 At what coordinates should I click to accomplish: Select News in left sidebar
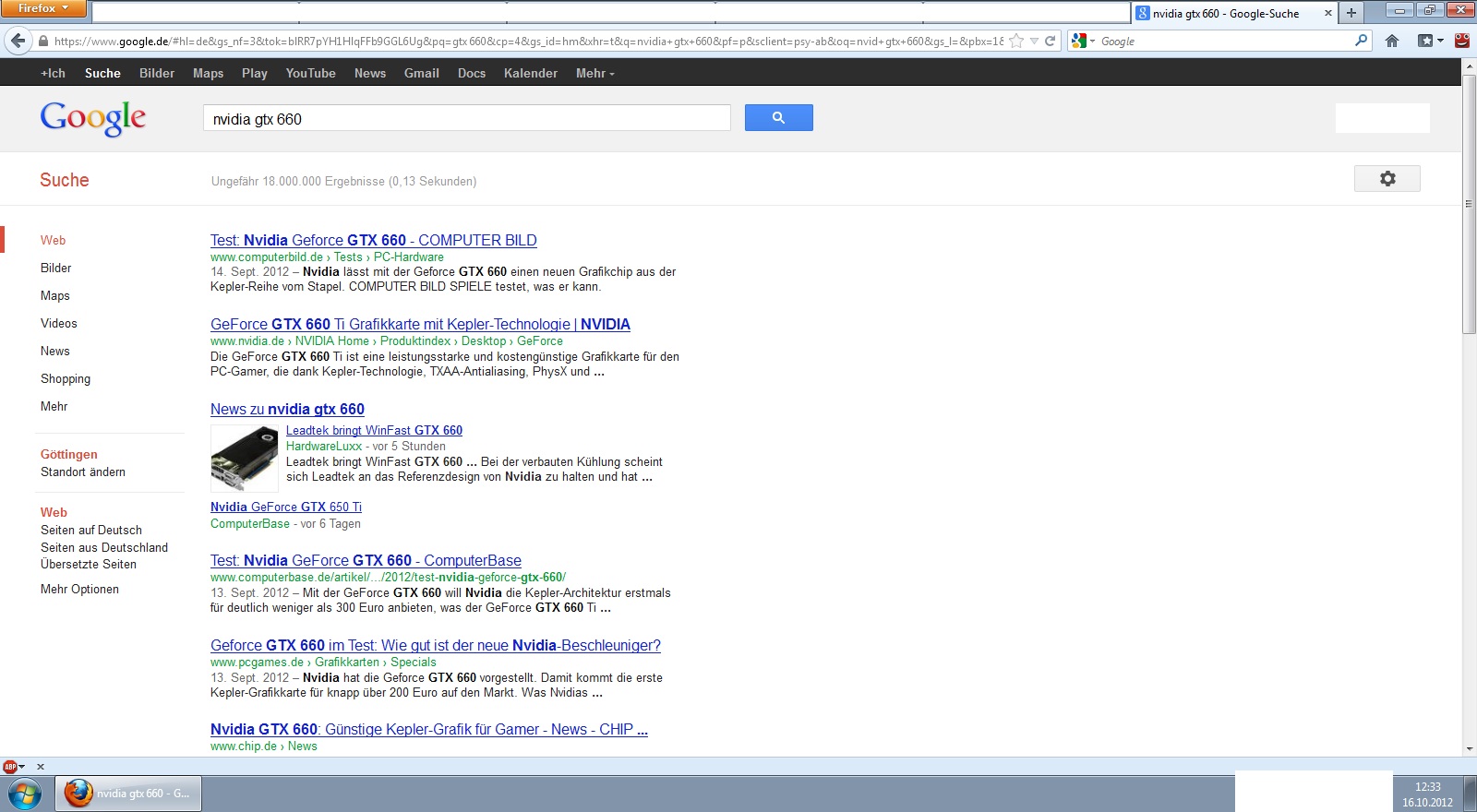pos(55,351)
